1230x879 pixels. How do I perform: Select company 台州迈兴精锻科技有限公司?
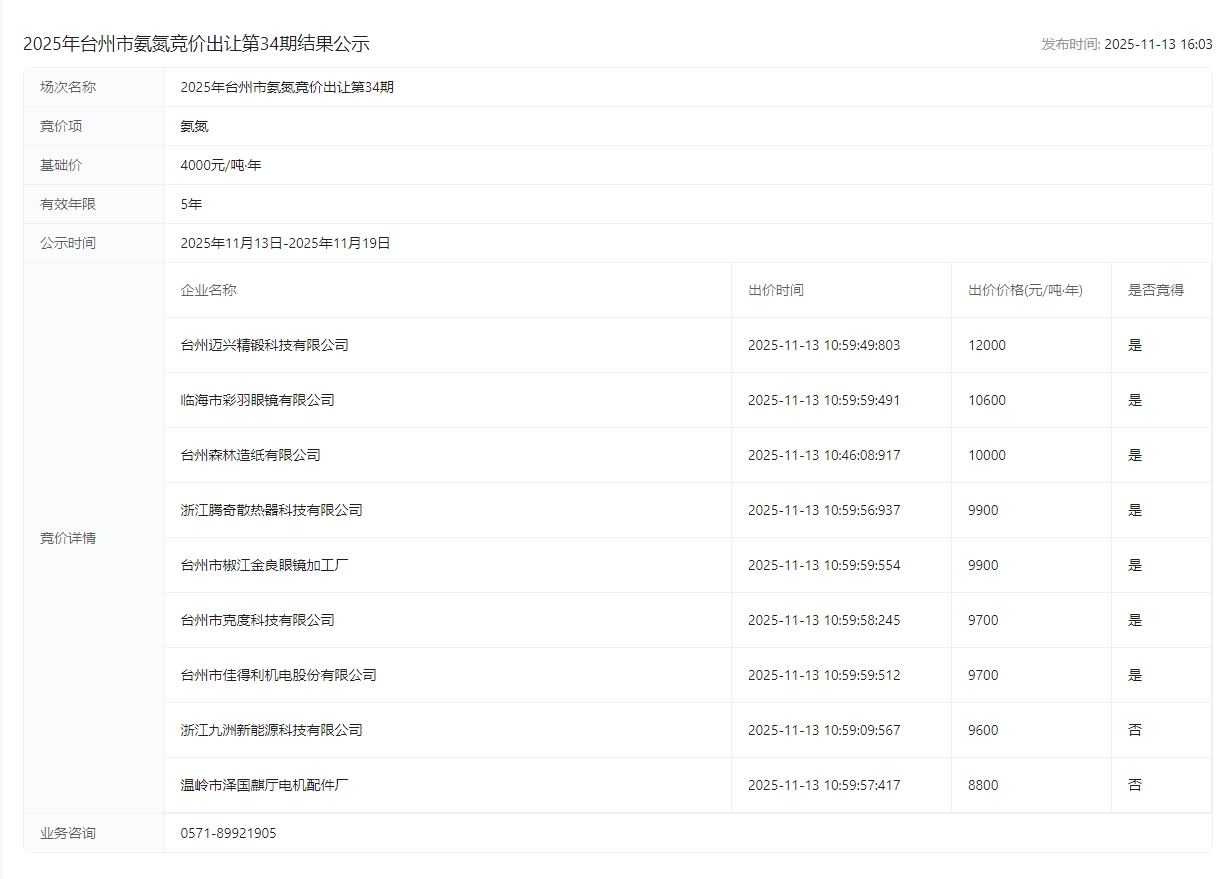click(x=264, y=345)
